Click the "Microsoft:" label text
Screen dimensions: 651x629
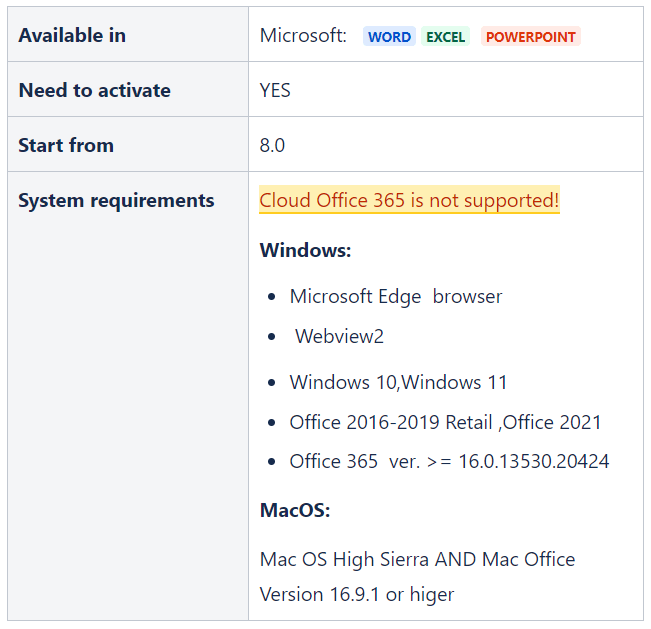click(x=303, y=36)
